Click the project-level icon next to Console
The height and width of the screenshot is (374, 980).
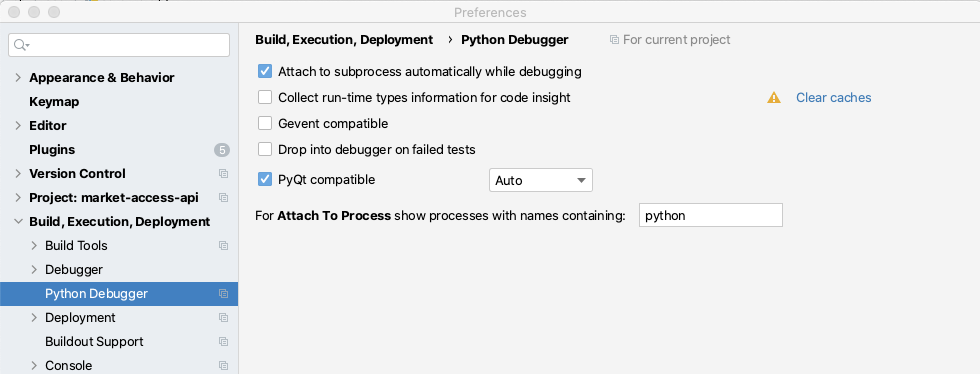[223, 366]
